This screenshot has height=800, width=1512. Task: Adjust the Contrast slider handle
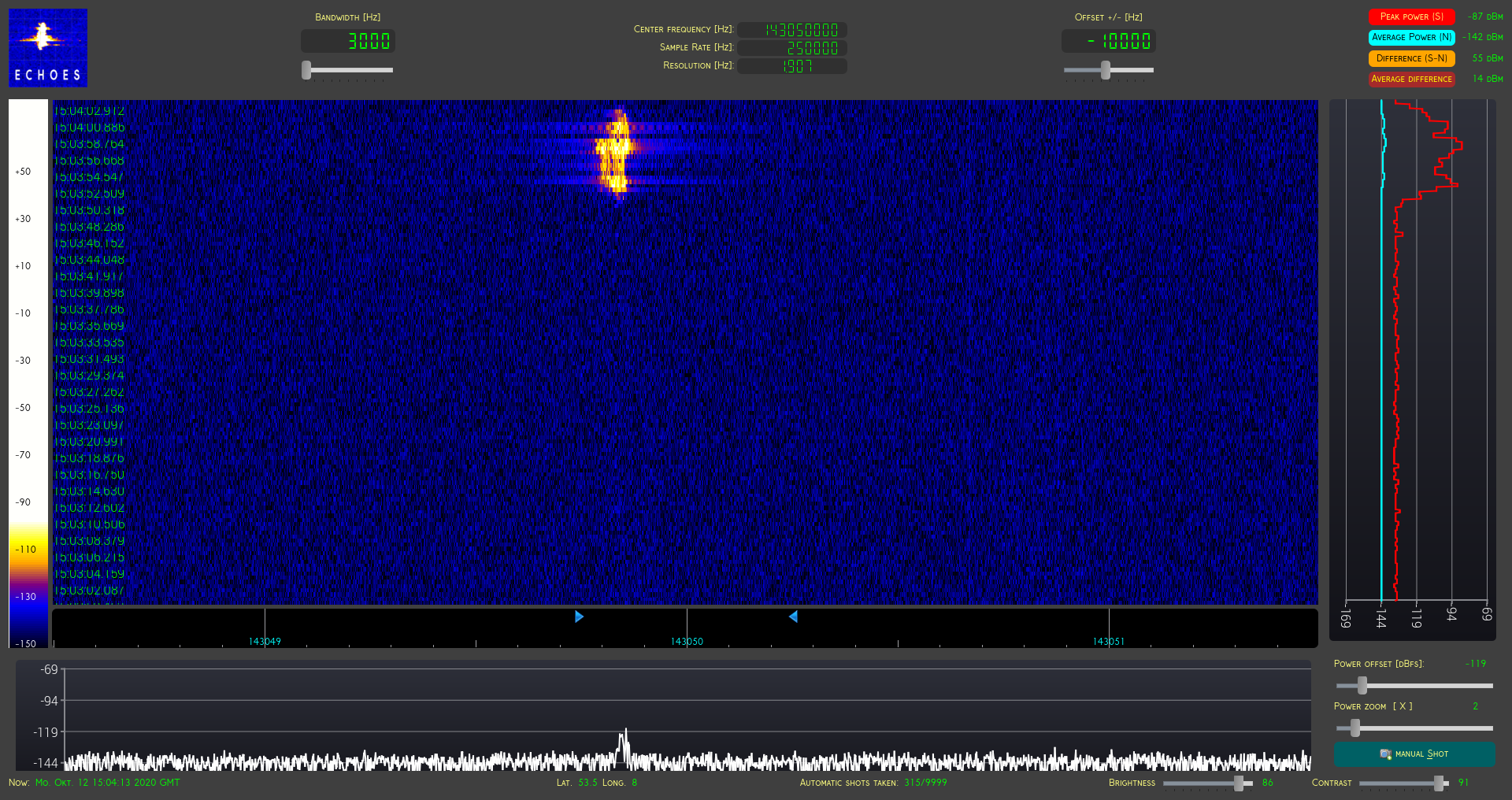click(1439, 783)
